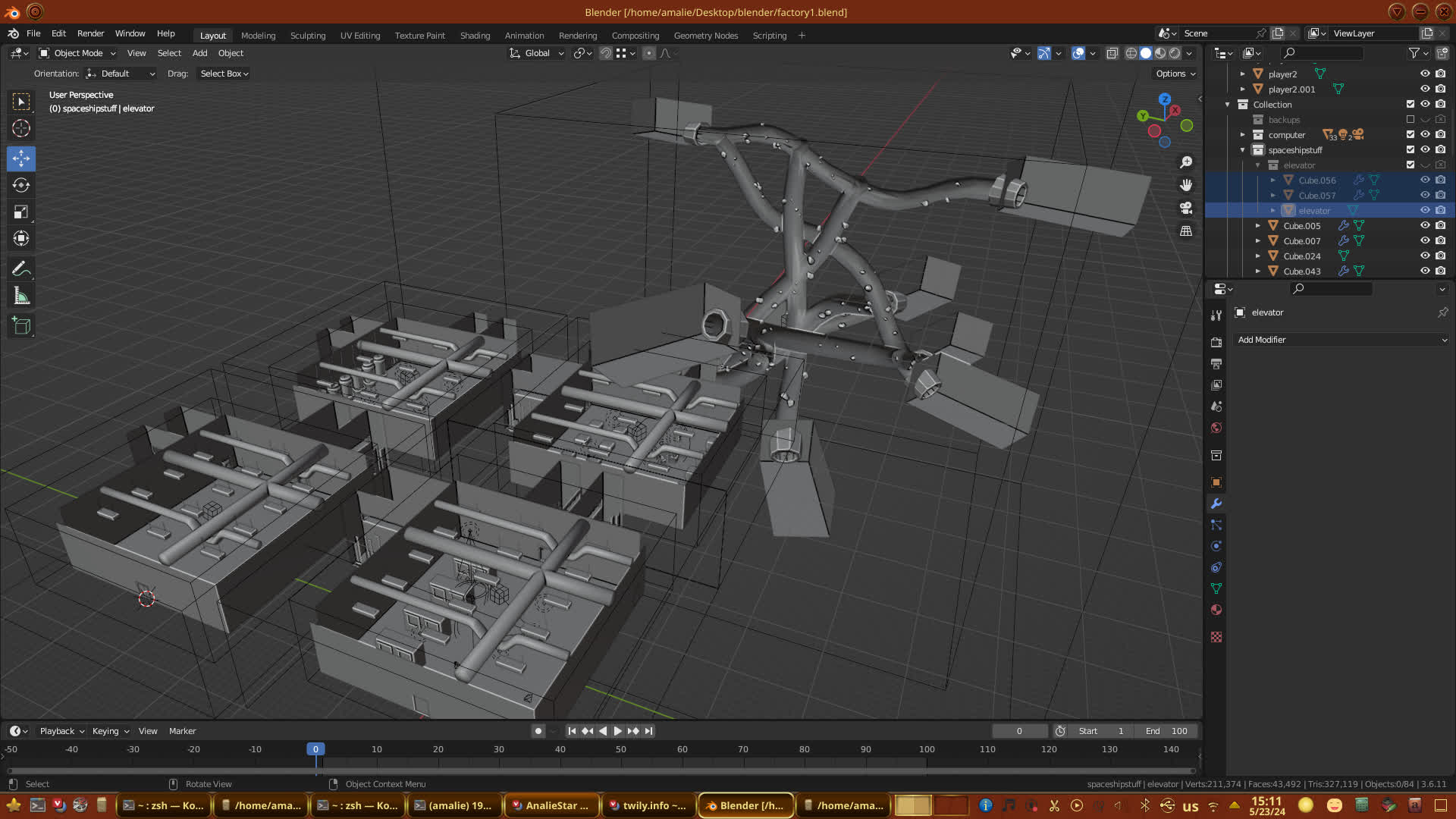
Task: Expand the computer collection in outliner
Action: tap(1242, 134)
